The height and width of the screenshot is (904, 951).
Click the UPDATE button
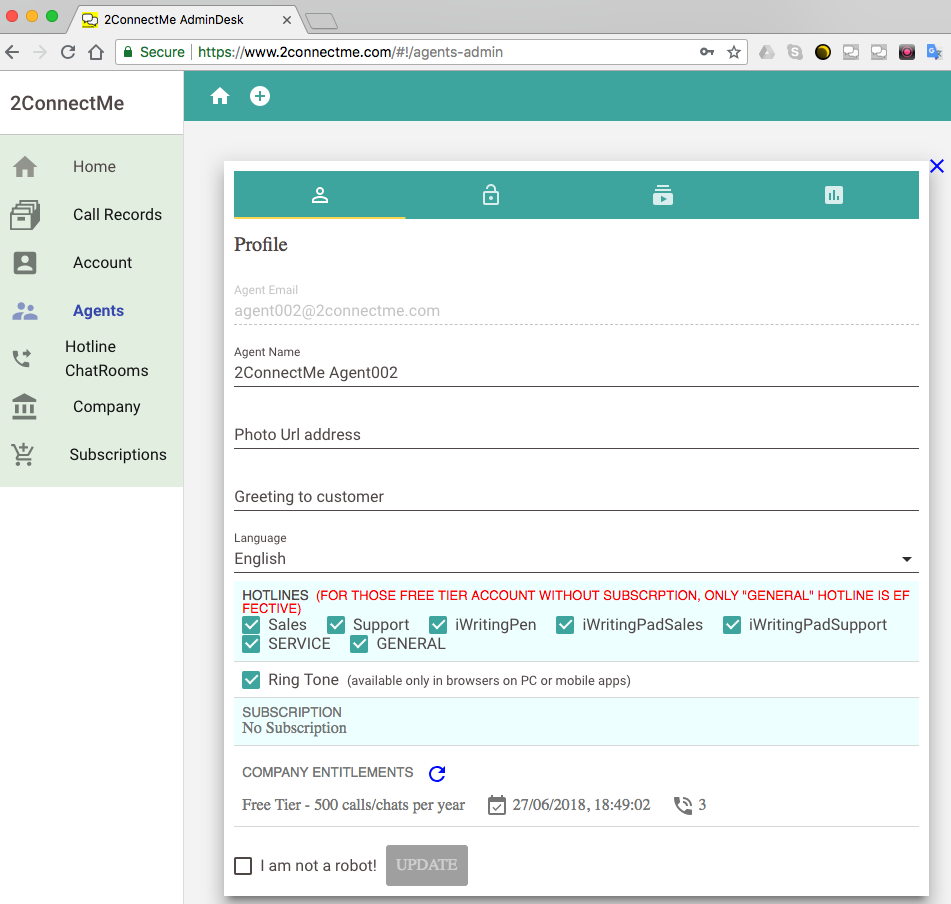tap(427, 866)
